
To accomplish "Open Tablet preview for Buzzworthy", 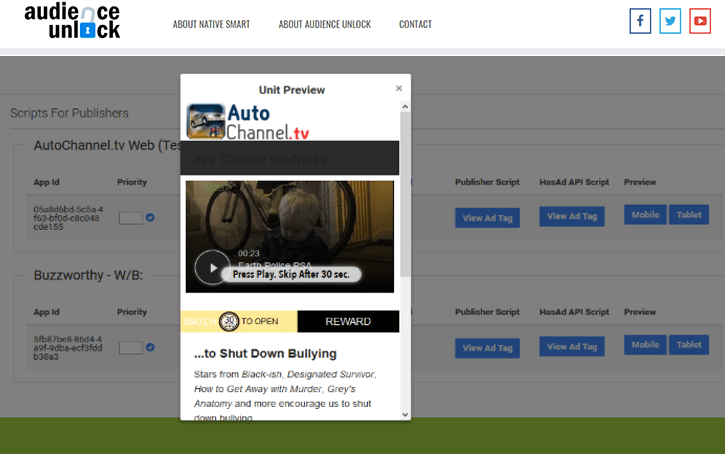I will [689, 345].
